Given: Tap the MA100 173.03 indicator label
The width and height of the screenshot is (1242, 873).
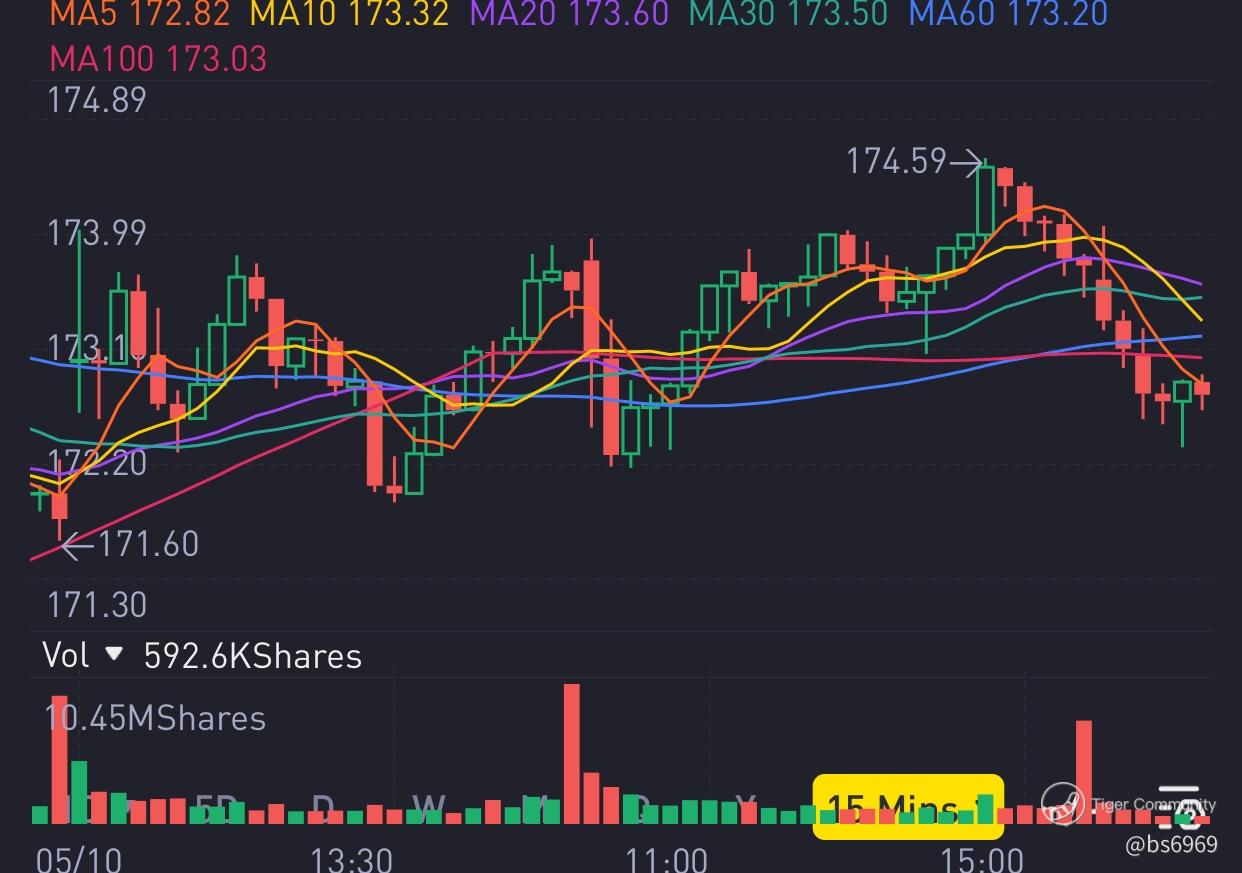Looking at the screenshot, I should coord(159,58).
